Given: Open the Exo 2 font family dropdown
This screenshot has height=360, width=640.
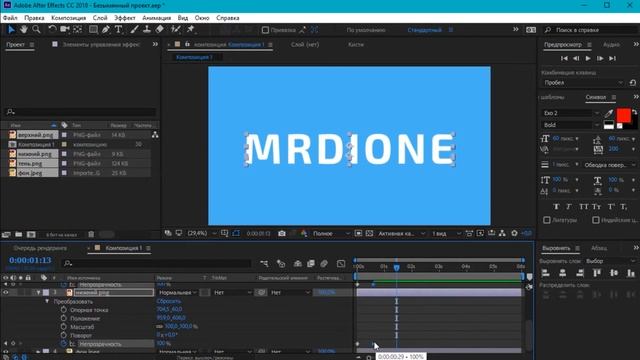Looking at the screenshot, I should pyautogui.click(x=571, y=113).
